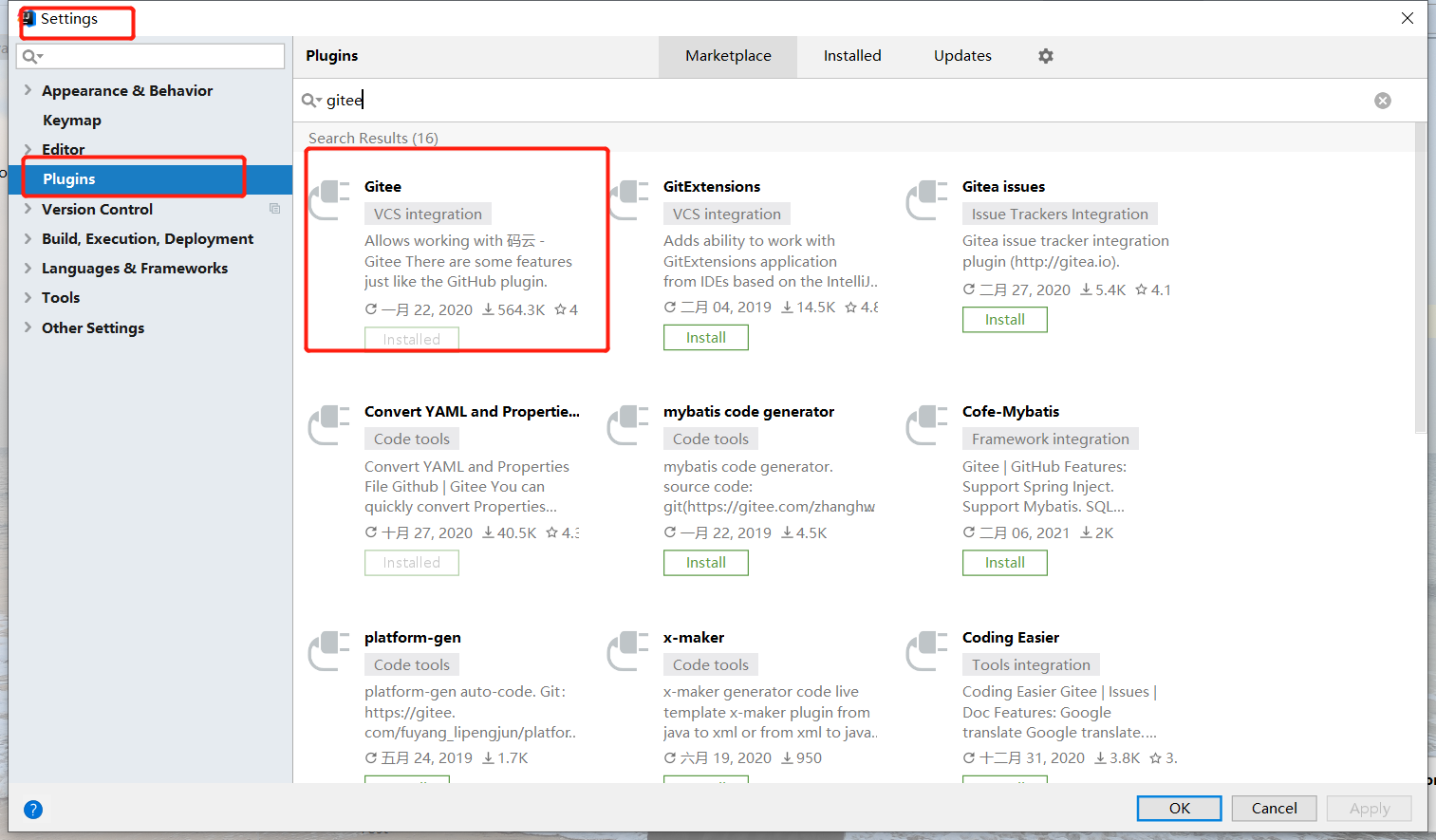The image size is (1436, 840).
Task: Open the Gitea issues plugin title
Action: 1003,187
